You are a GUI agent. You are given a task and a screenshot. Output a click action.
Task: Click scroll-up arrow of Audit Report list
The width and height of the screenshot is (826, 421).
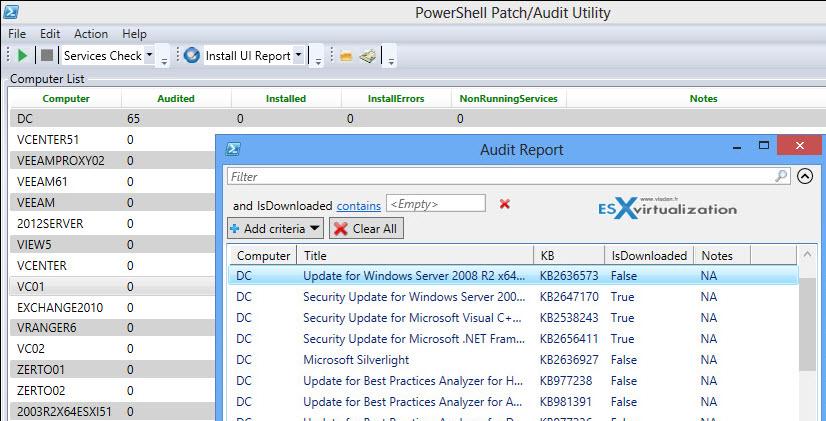807,256
